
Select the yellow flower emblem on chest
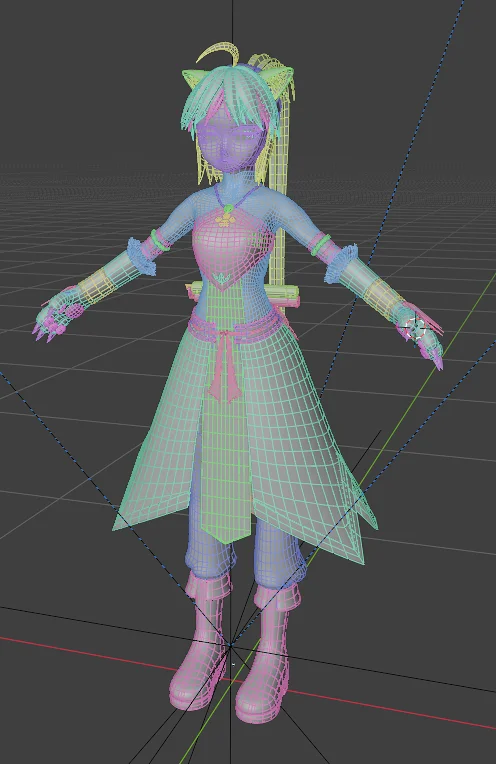[x=224, y=221]
